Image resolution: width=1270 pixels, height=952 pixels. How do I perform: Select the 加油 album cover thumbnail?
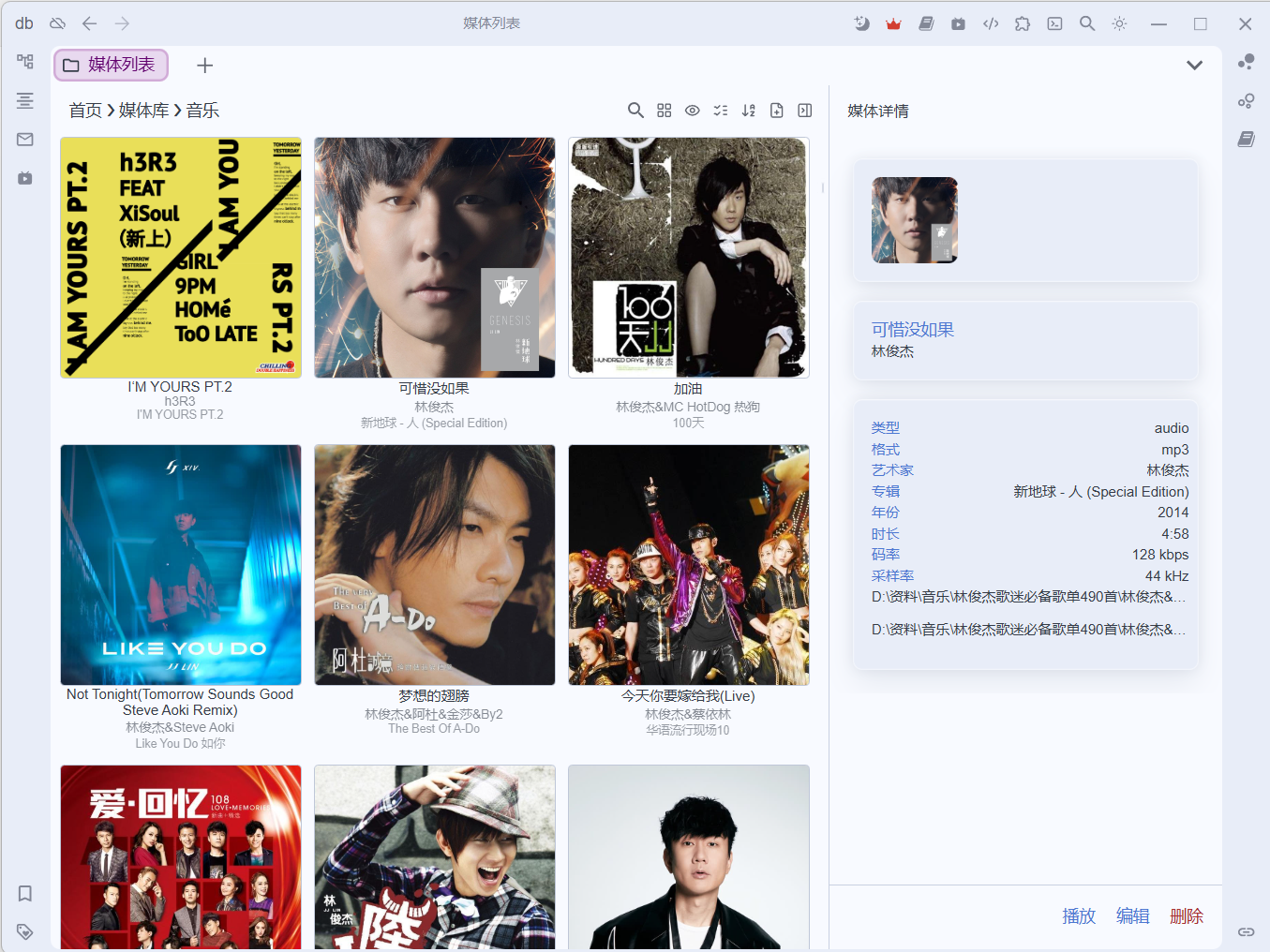(689, 258)
